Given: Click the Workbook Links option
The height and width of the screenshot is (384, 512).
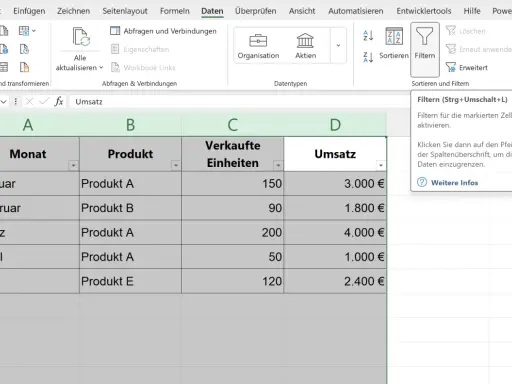Looking at the screenshot, I should pos(143,68).
